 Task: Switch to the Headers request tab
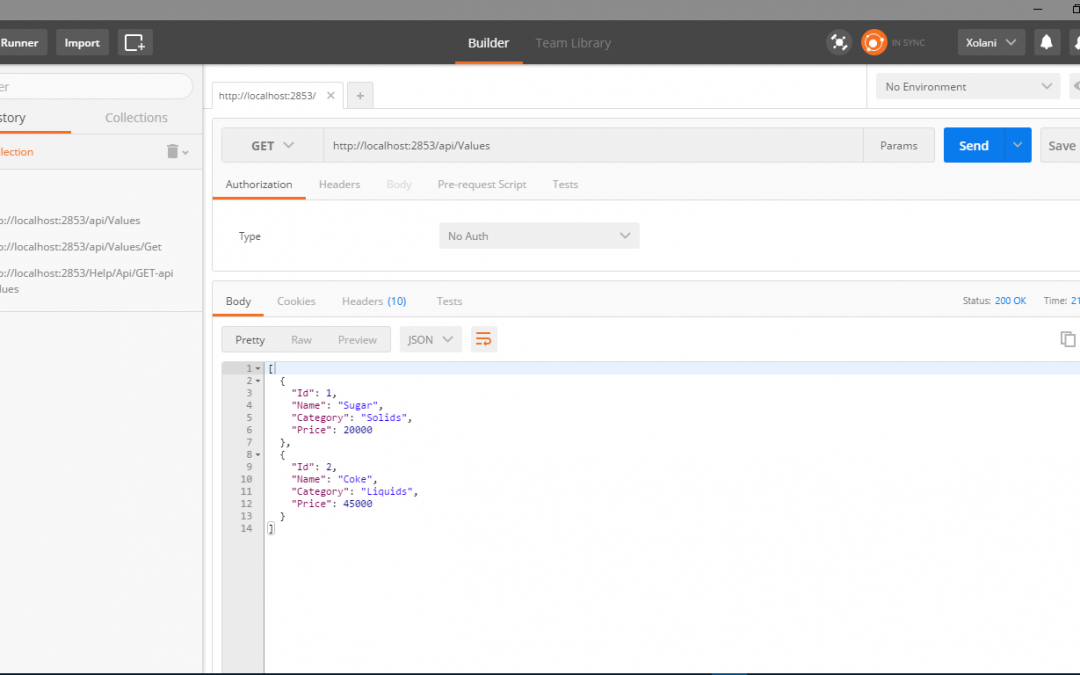pos(339,184)
